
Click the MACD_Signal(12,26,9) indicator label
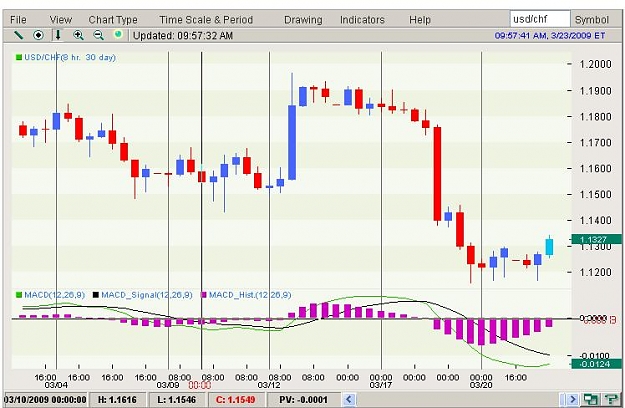tap(147, 295)
